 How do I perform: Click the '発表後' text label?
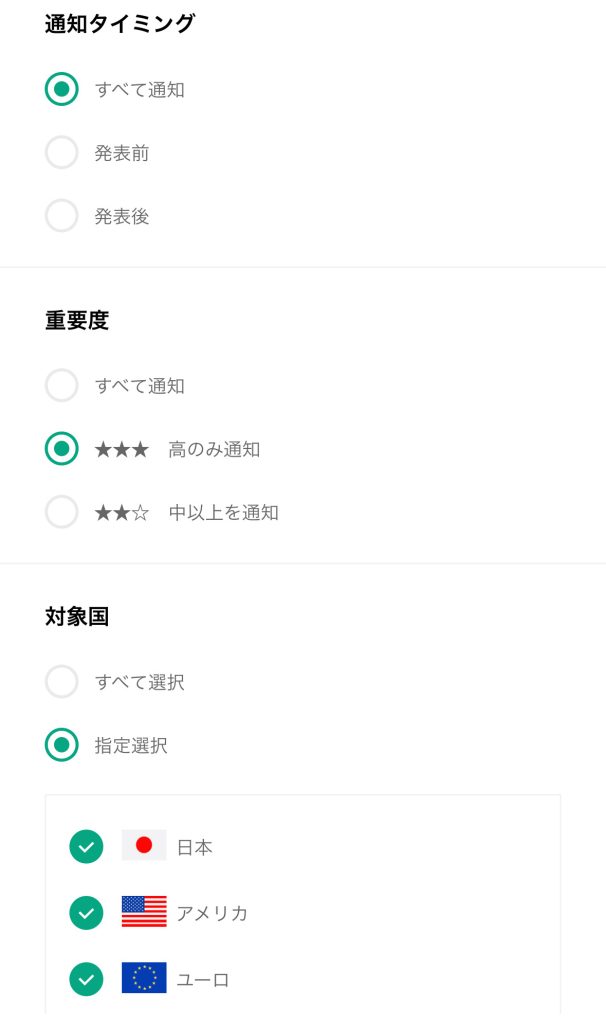click(x=122, y=217)
